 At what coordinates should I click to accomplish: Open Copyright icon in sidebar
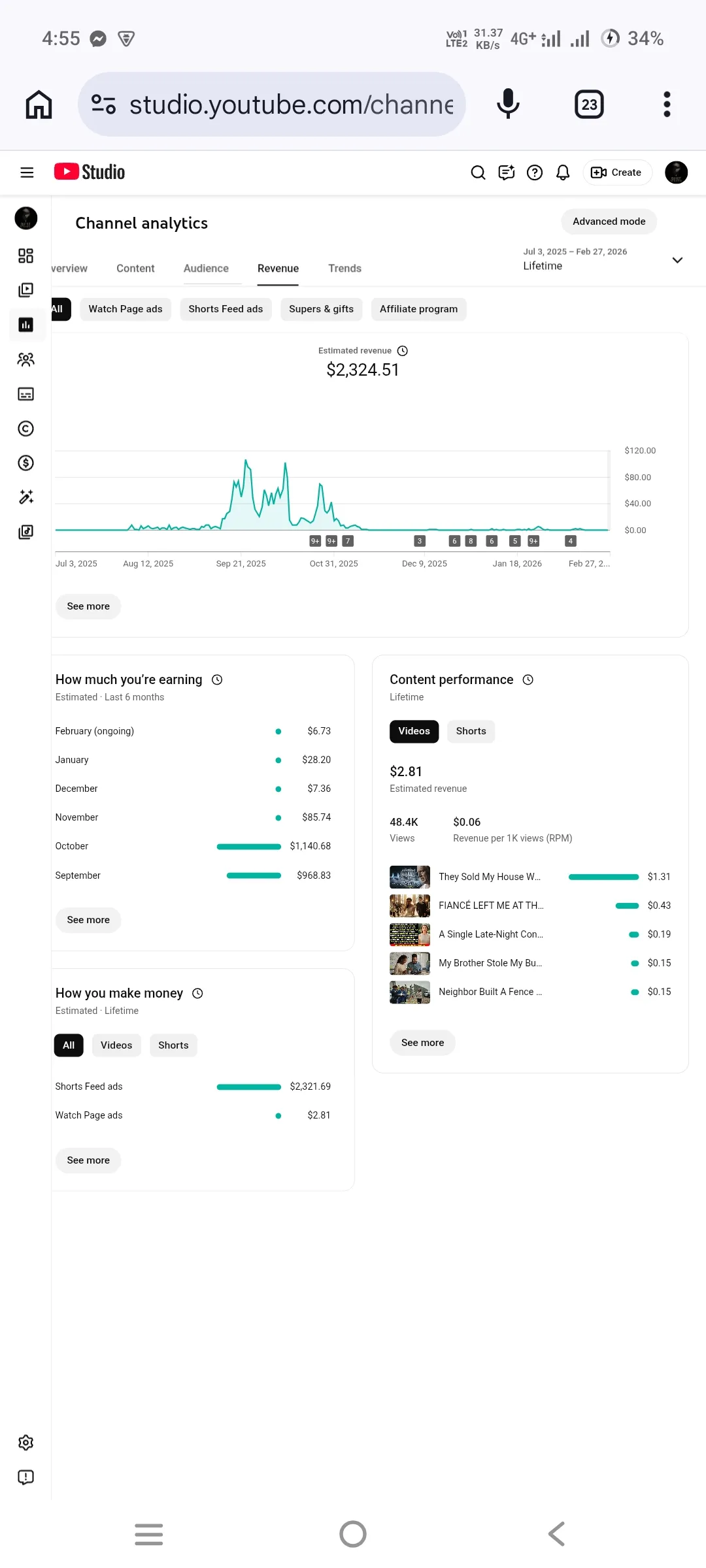[26, 429]
